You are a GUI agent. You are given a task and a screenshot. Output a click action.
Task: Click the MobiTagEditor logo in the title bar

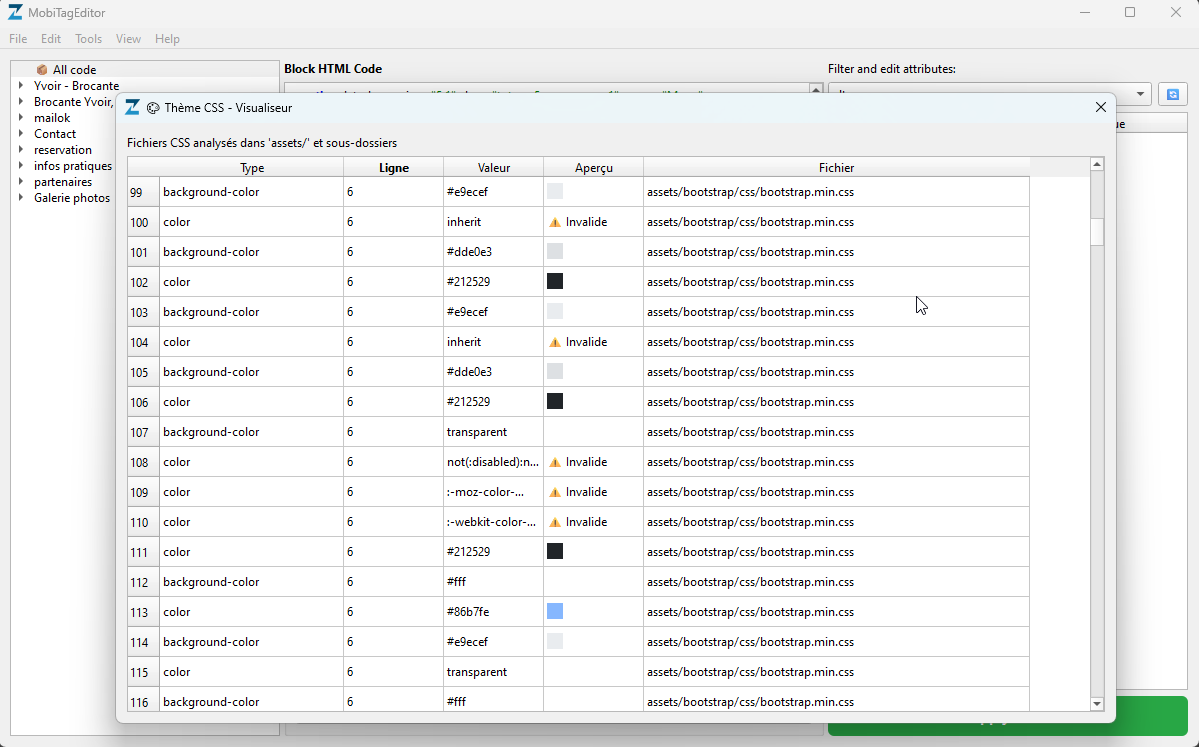(15, 12)
